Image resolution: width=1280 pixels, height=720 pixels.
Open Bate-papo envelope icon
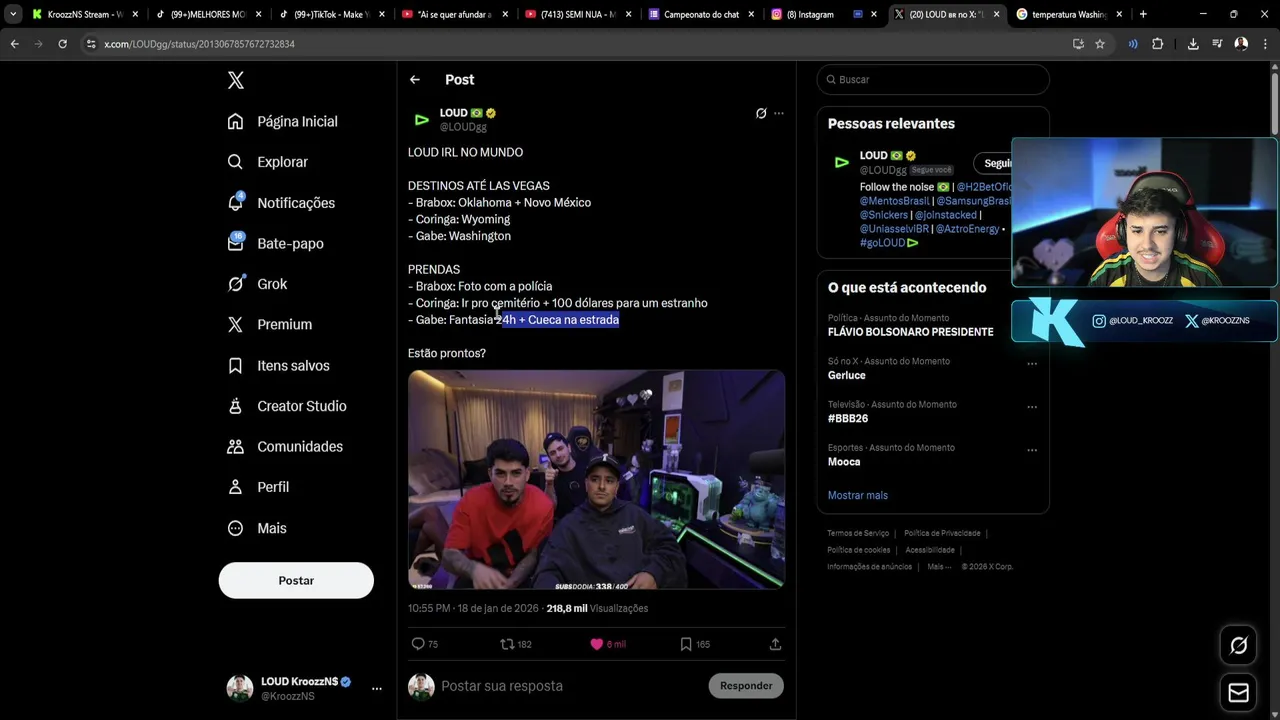coord(235,243)
